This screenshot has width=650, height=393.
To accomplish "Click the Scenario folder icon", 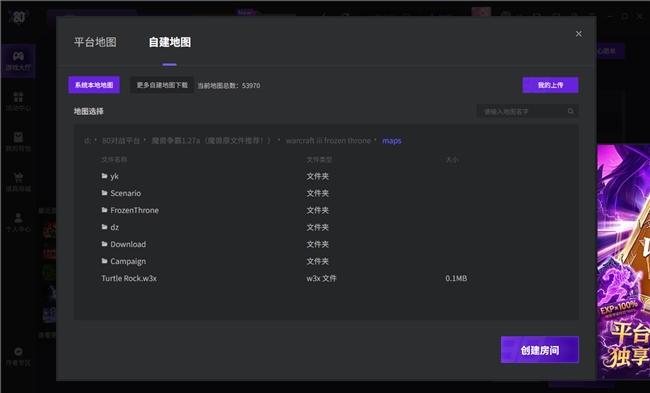I will pos(104,193).
